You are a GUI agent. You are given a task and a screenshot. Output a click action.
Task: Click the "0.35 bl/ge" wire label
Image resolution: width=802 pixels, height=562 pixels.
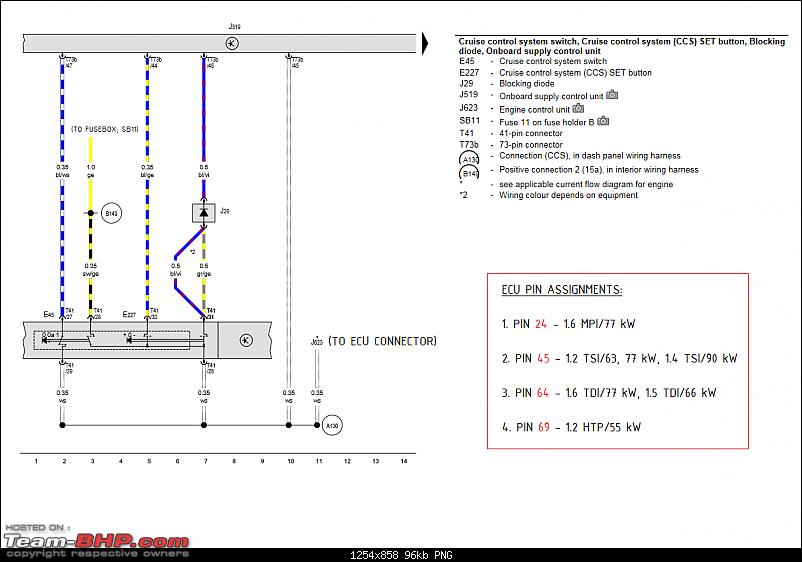147,171
